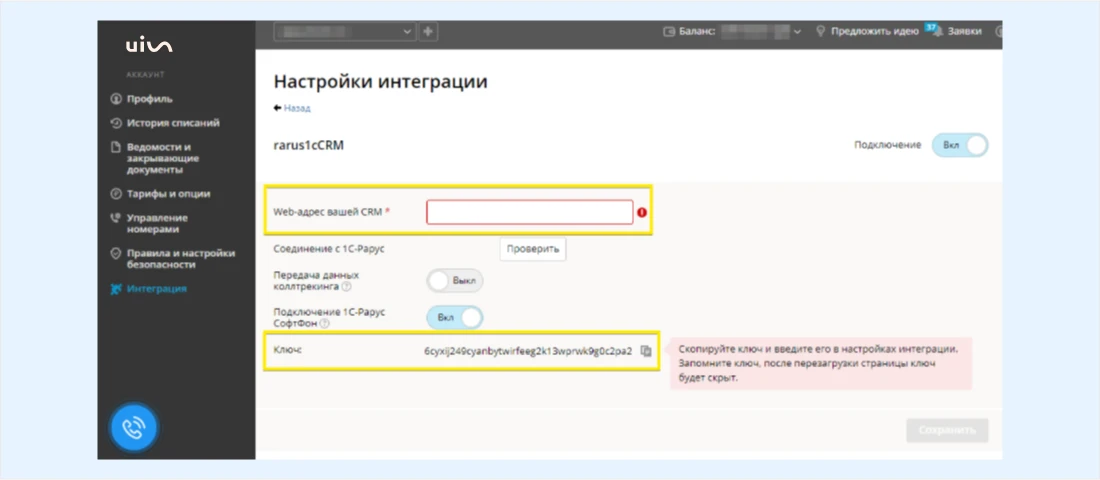Click the phone icon beside Управление номерами
Screen dimensions: 1100x480
click(117, 218)
